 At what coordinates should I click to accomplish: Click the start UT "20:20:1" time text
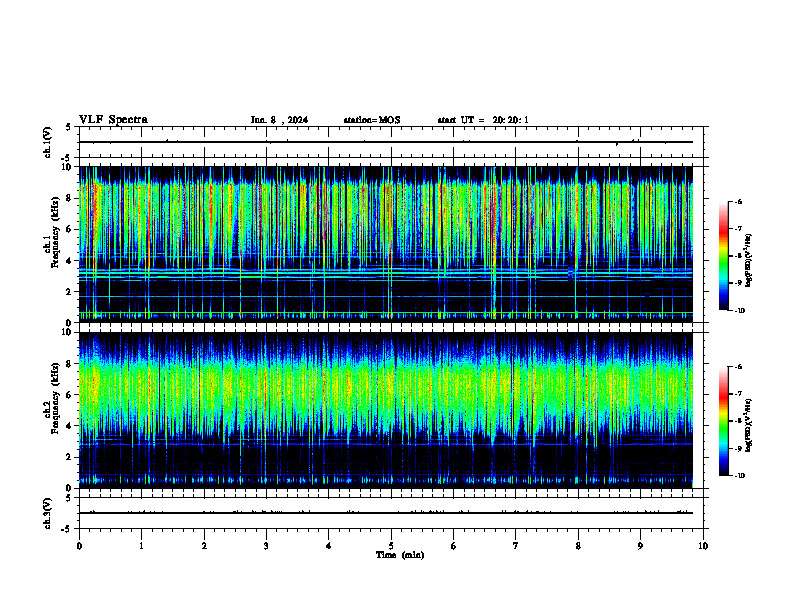tap(511, 120)
